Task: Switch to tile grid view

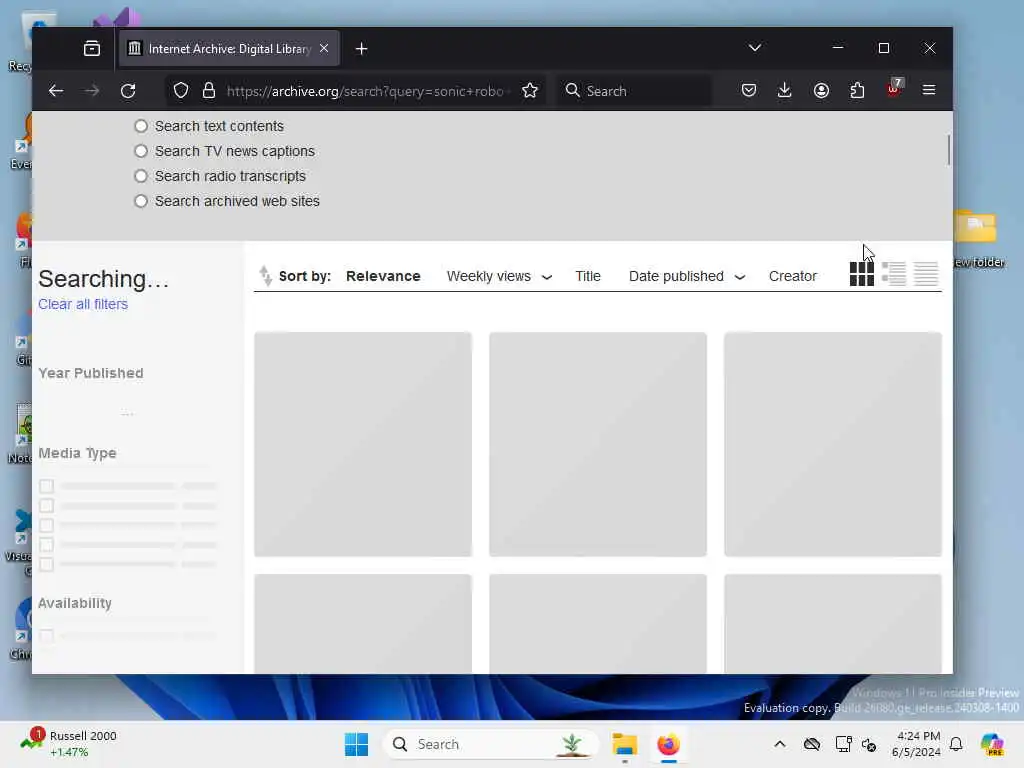Action: click(861, 274)
